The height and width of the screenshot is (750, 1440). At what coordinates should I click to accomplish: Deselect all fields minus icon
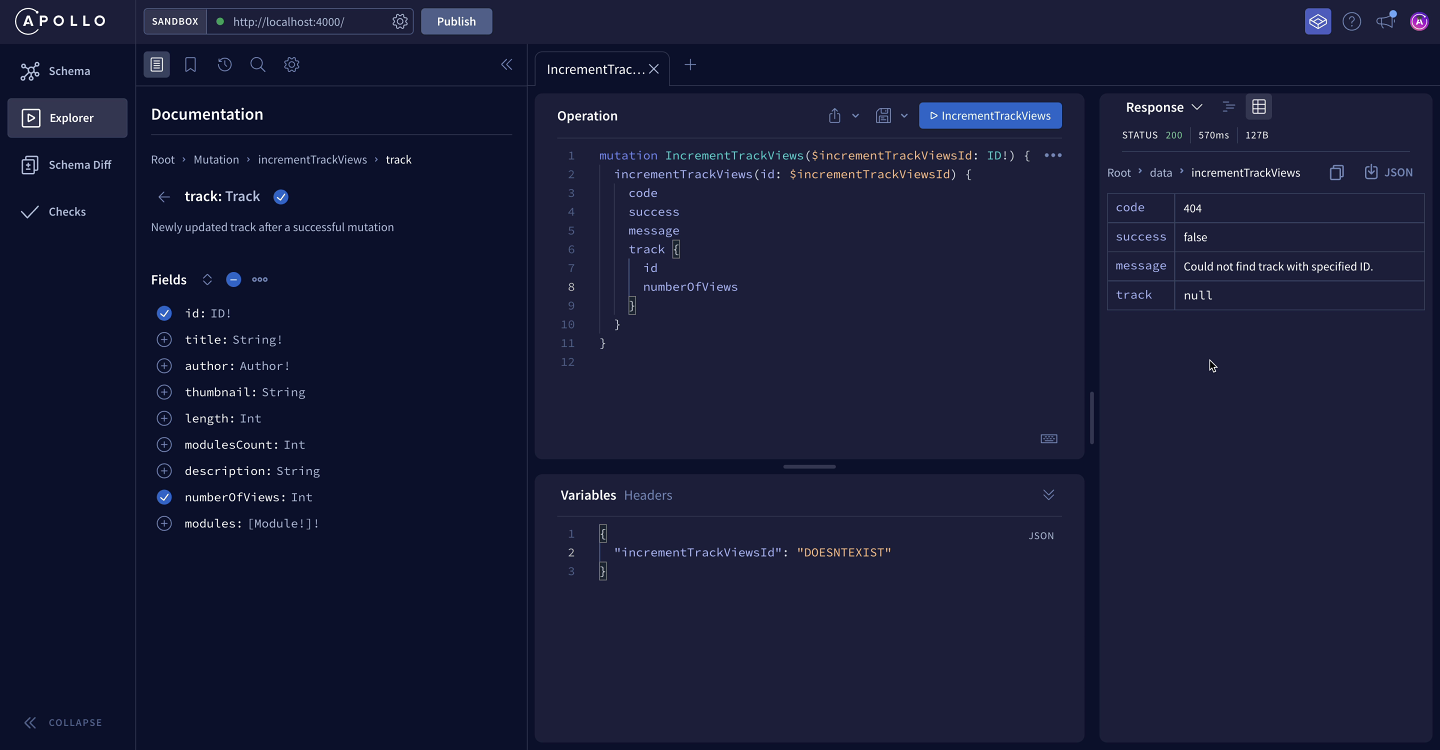point(233,280)
